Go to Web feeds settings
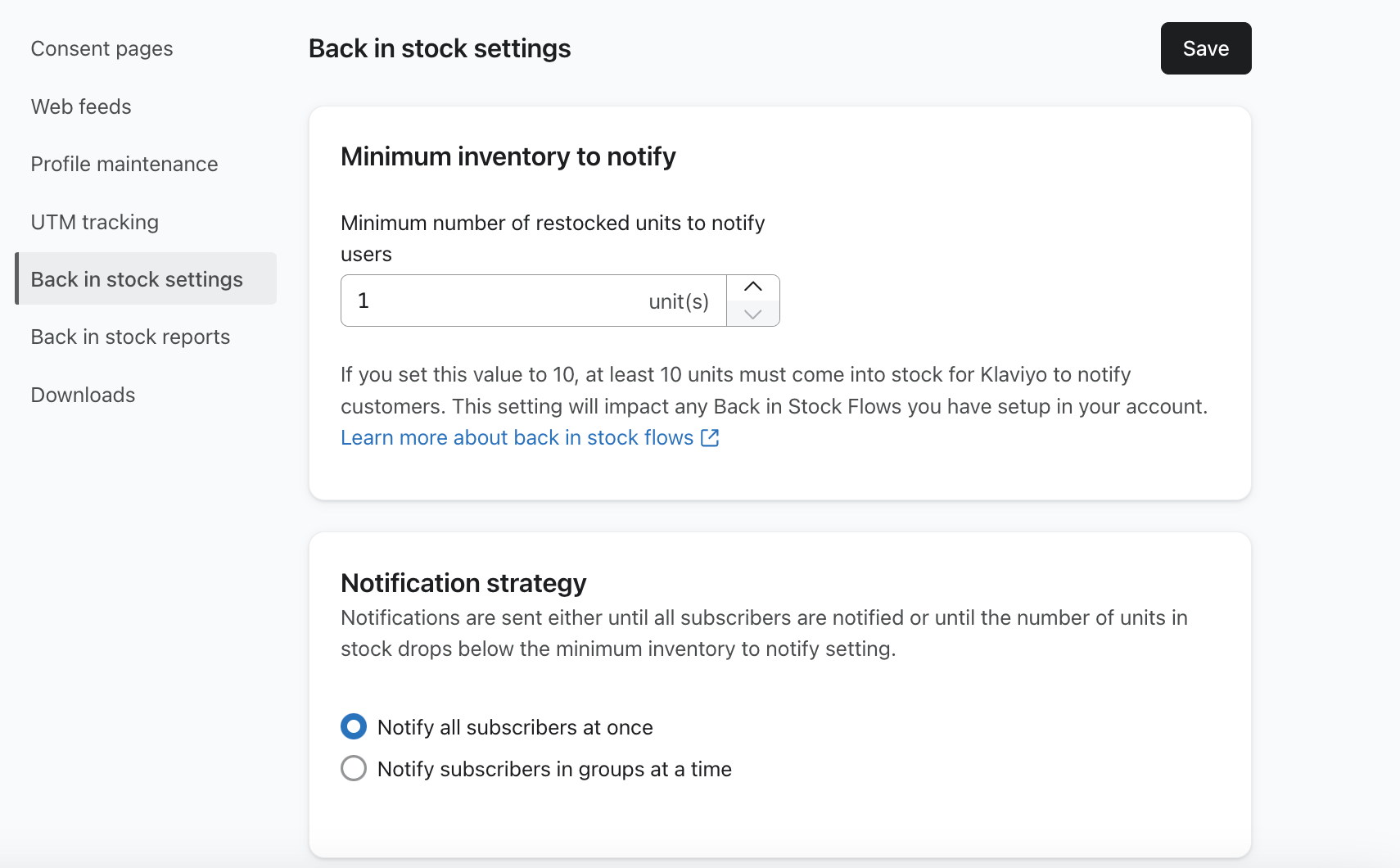The height and width of the screenshot is (868, 1400). tap(81, 106)
